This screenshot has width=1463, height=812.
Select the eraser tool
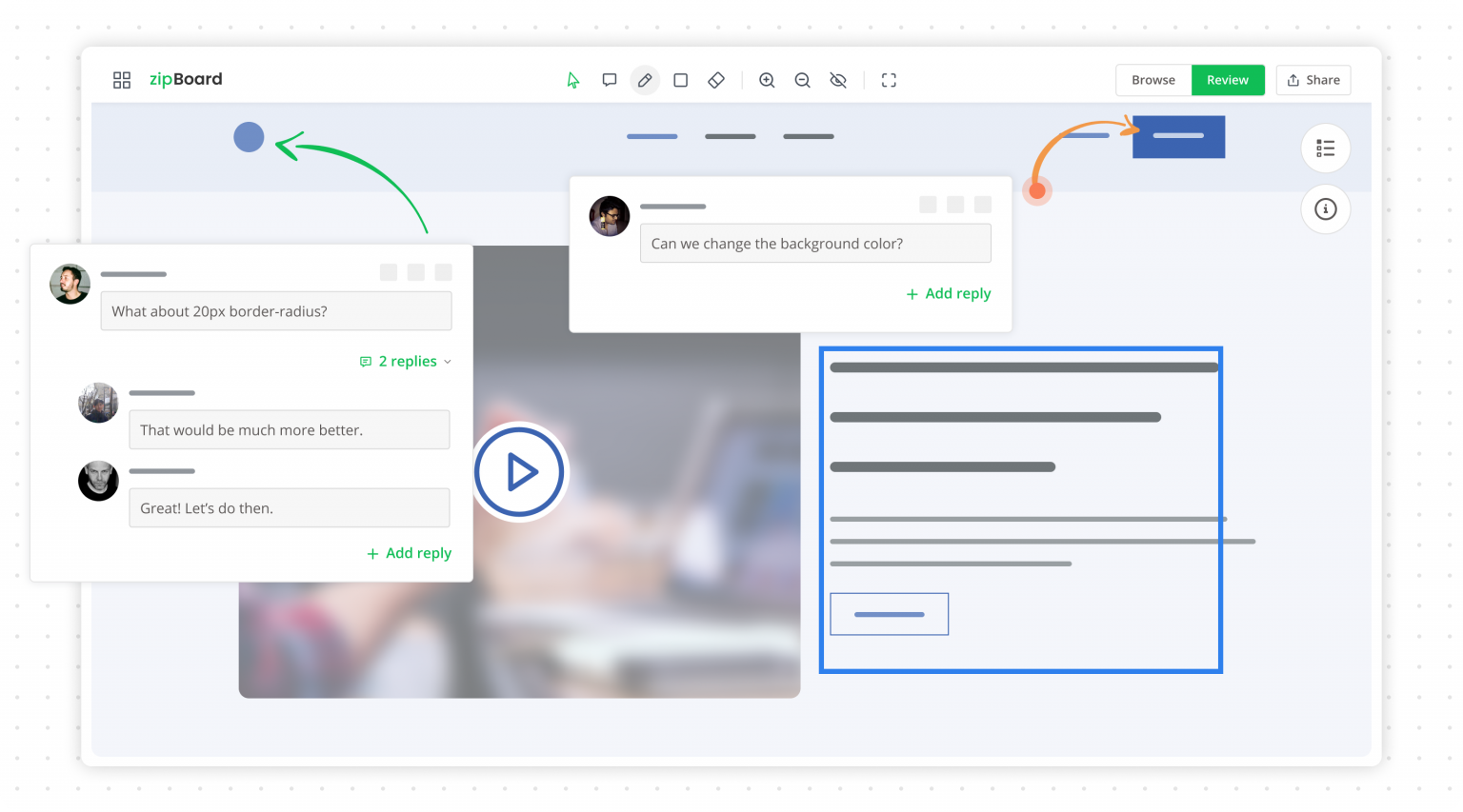click(716, 80)
